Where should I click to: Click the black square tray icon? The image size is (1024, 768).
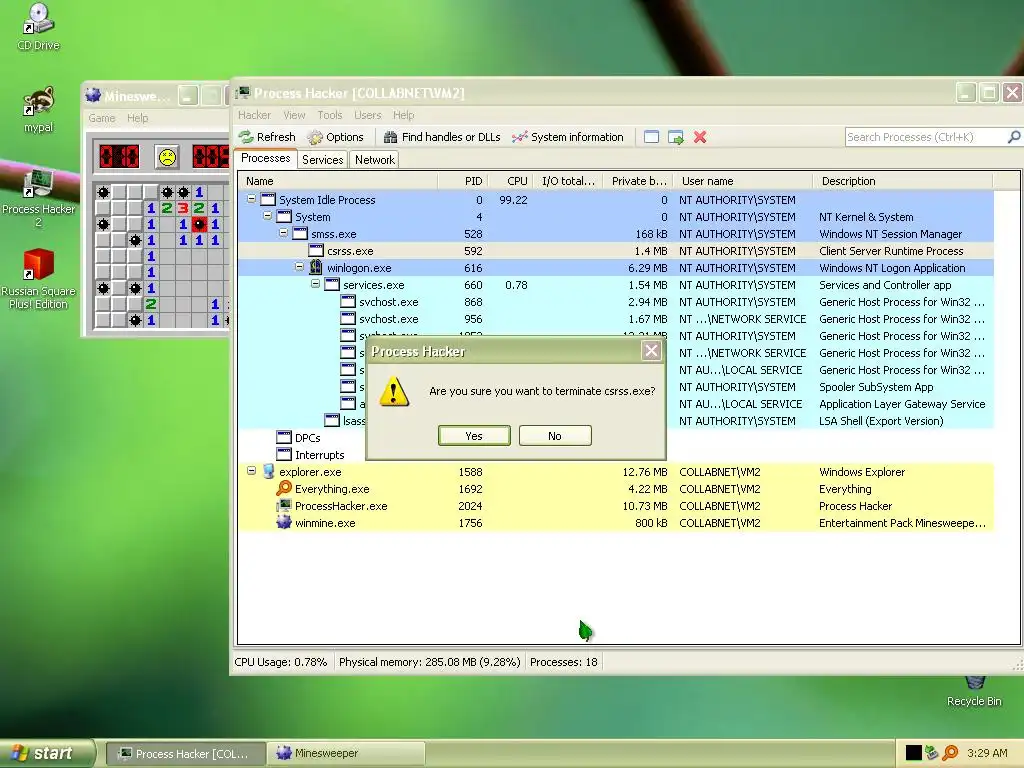click(x=914, y=753)
